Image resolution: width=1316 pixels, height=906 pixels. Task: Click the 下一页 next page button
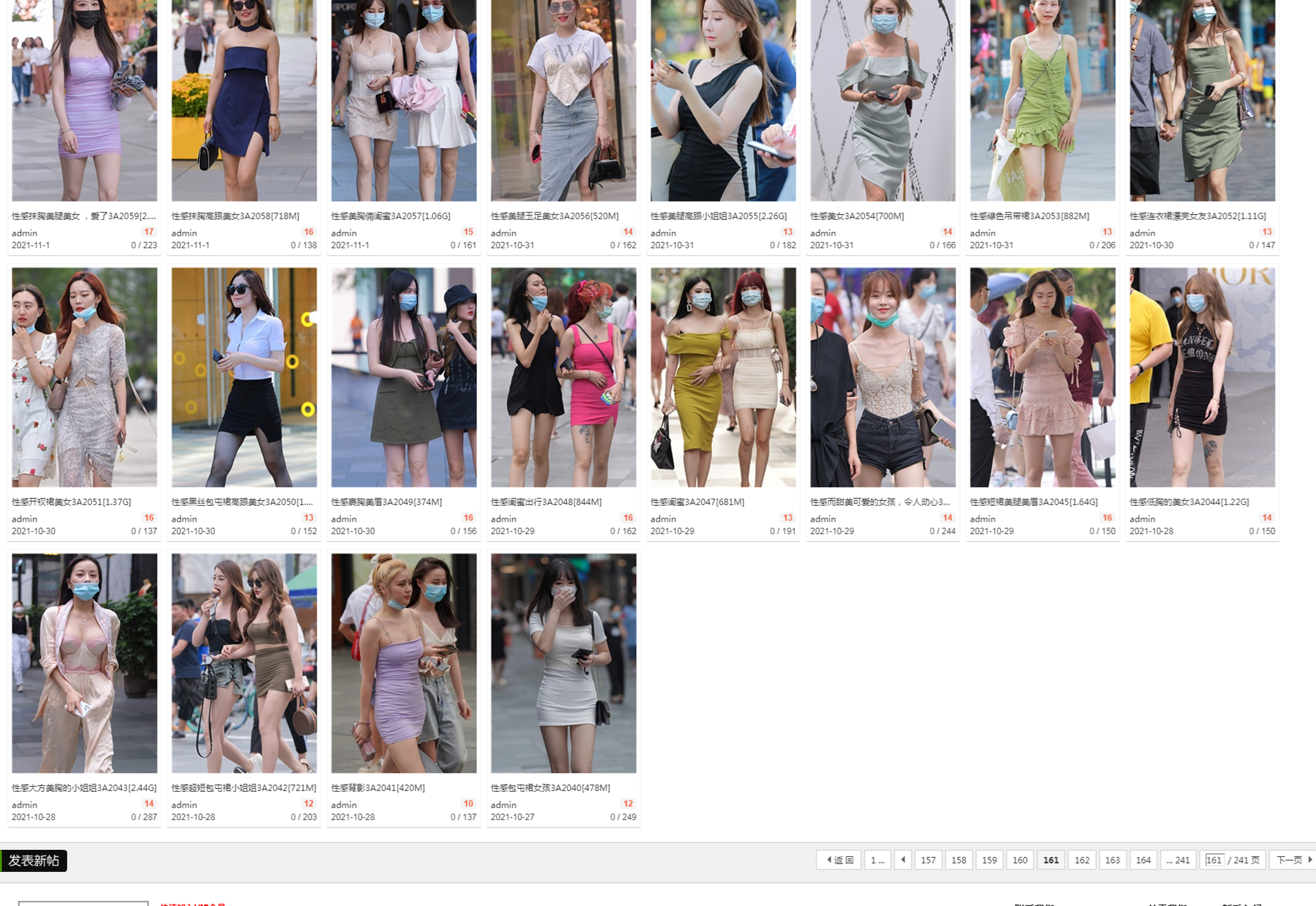1294,860
